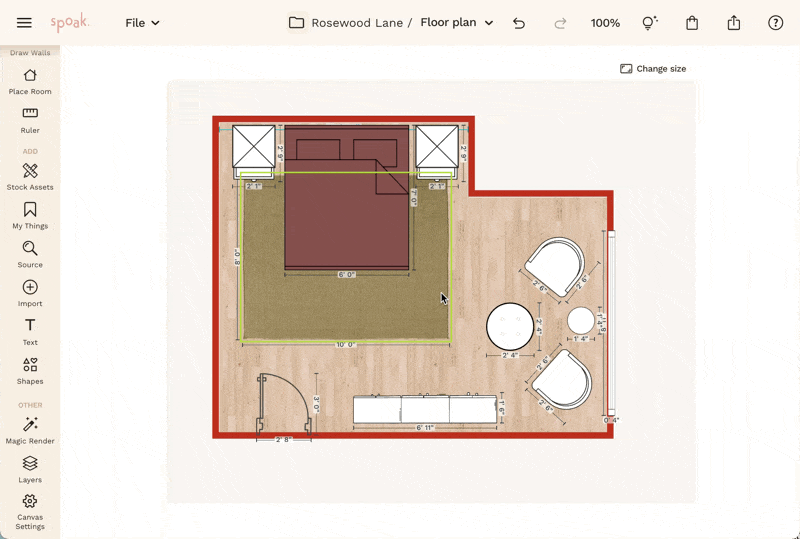Click the Change size button

[x=653, y=69]
